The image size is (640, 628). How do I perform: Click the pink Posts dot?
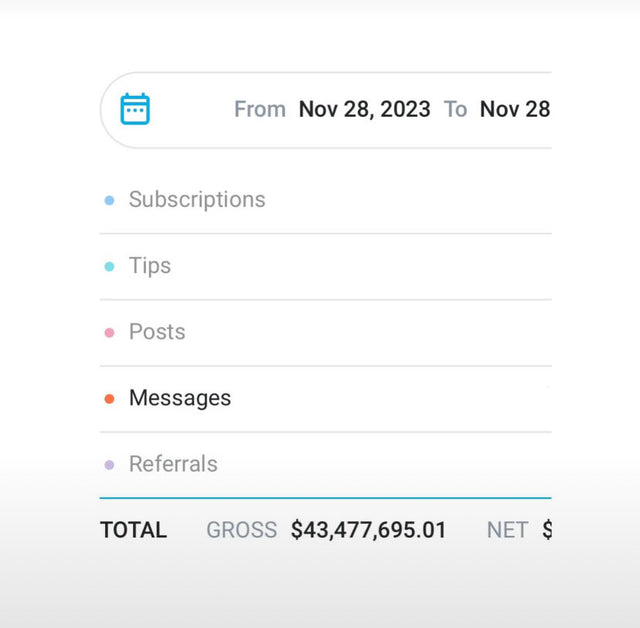(x=109, y=333)
